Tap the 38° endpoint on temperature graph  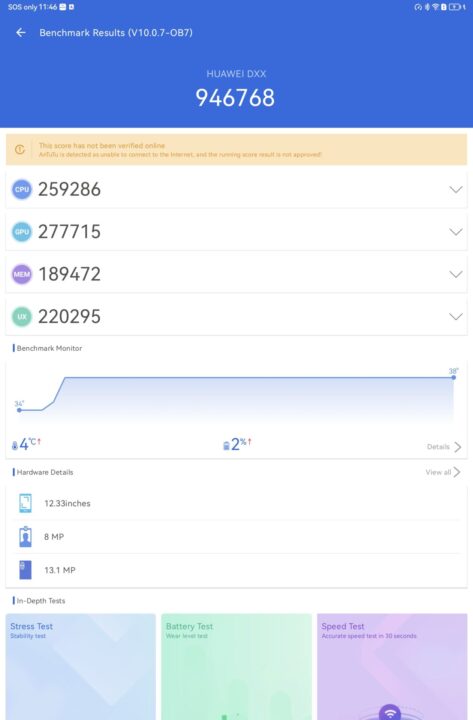pos(453,377)
